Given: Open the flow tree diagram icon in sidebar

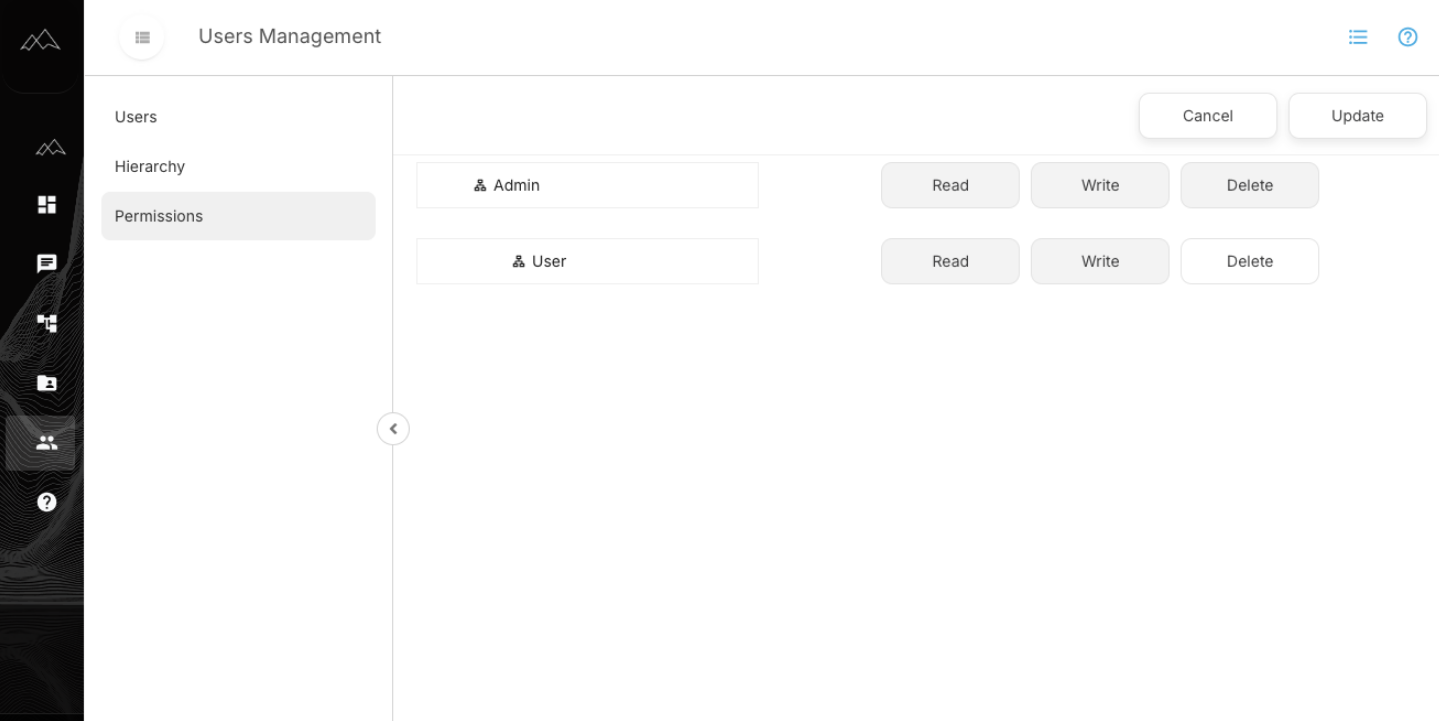Looking at the screenshot, I should click(x=46, y=323).
